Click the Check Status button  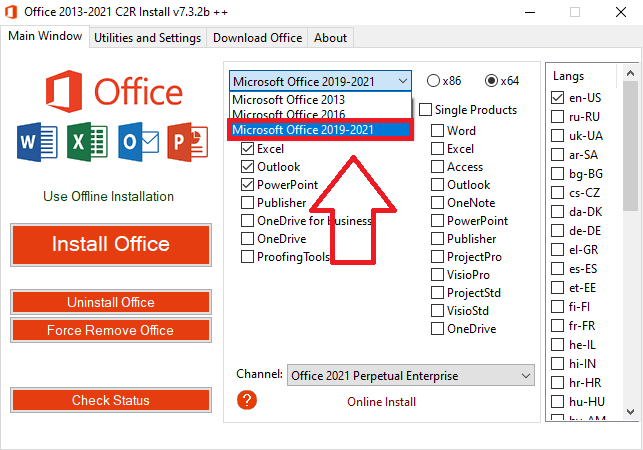(110, 400)
